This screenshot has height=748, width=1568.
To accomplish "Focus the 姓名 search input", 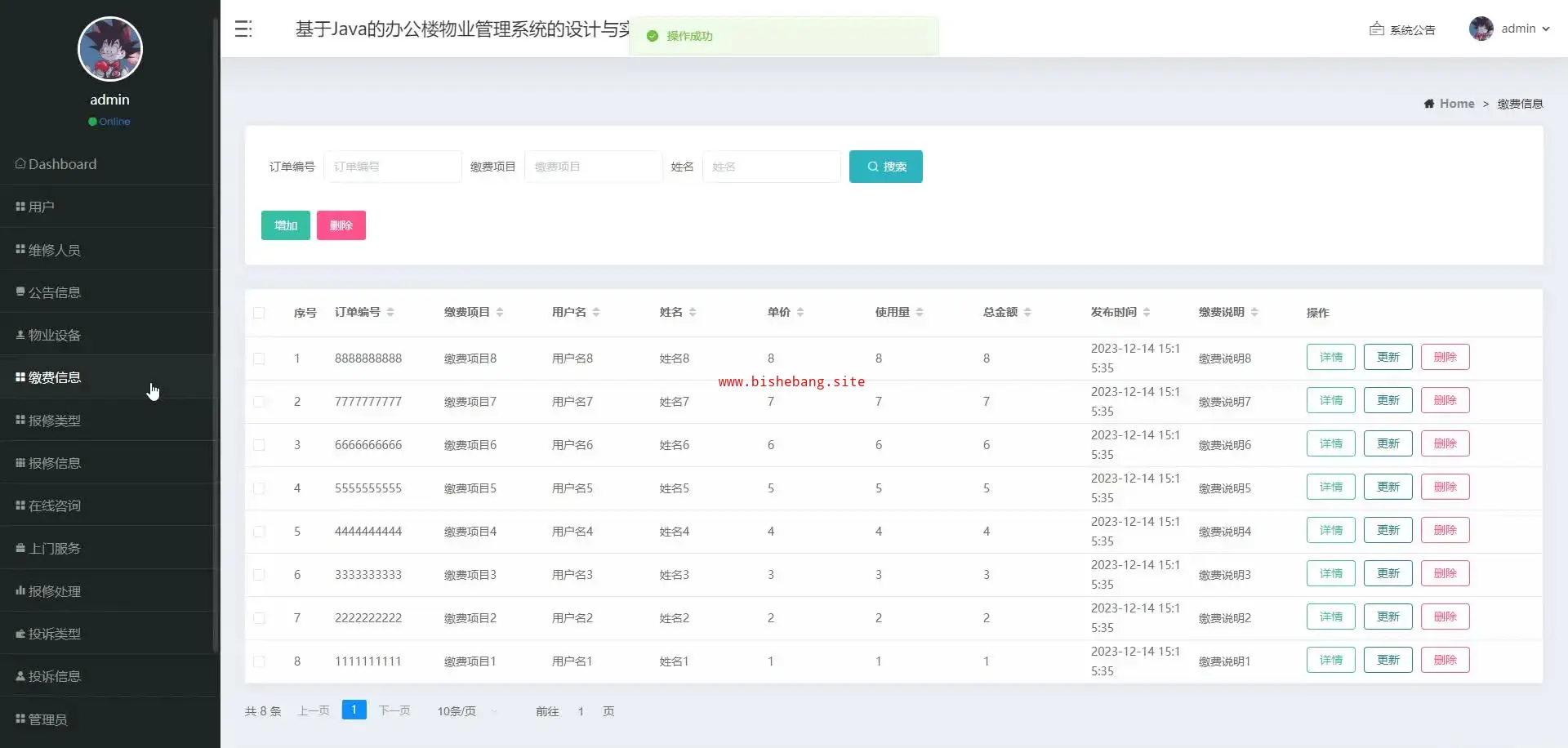I will click(x=772, y=167).
